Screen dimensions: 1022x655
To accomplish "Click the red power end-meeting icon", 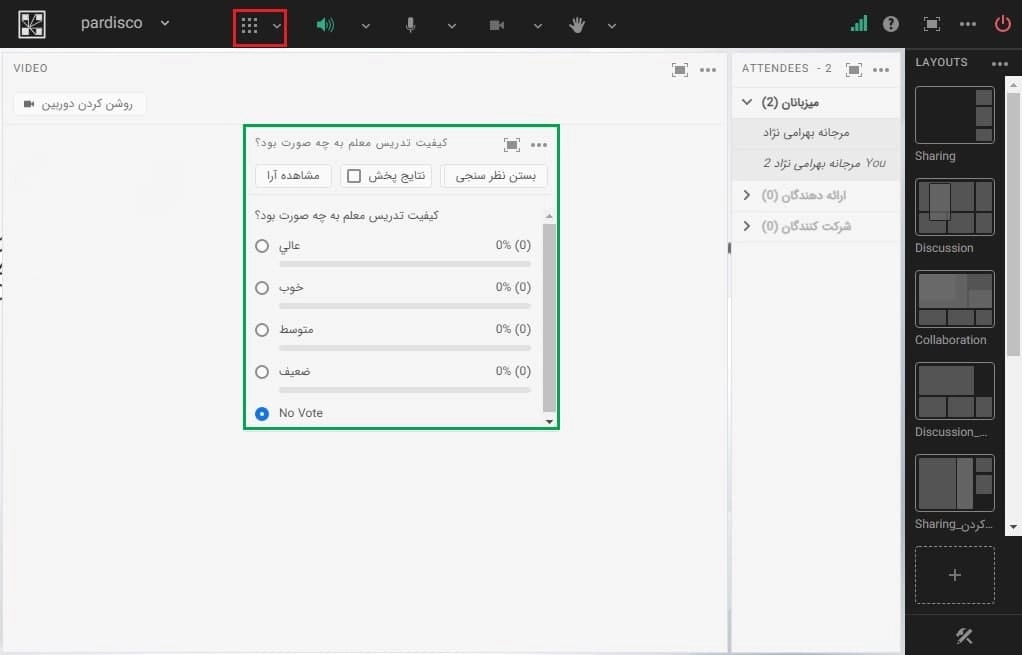I will coord(1002,24).
